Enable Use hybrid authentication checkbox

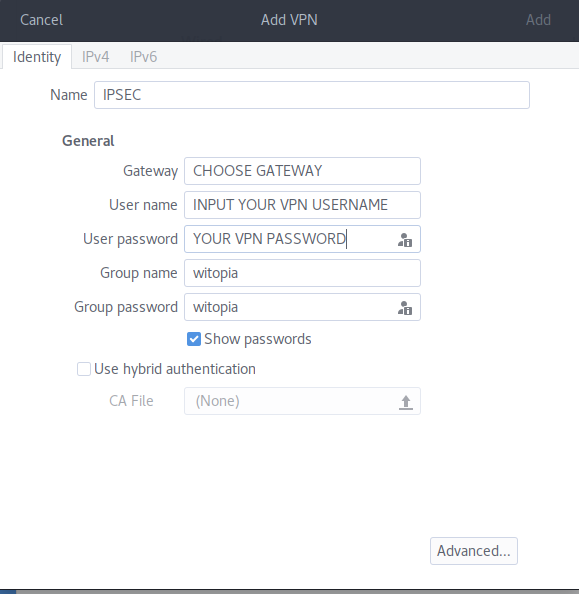(84, 369)
